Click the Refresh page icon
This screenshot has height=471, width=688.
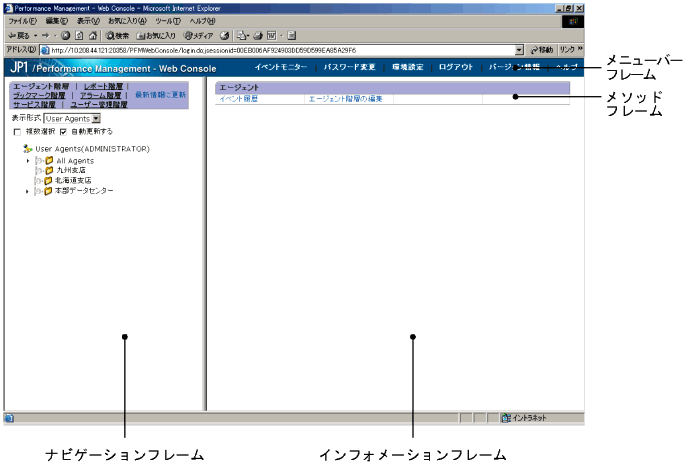tap(79, 36)
